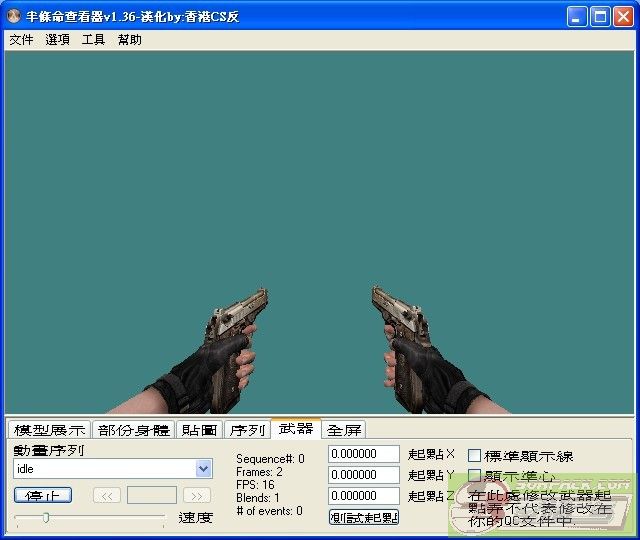Click the 停止 stop button

tap(43, 496)
